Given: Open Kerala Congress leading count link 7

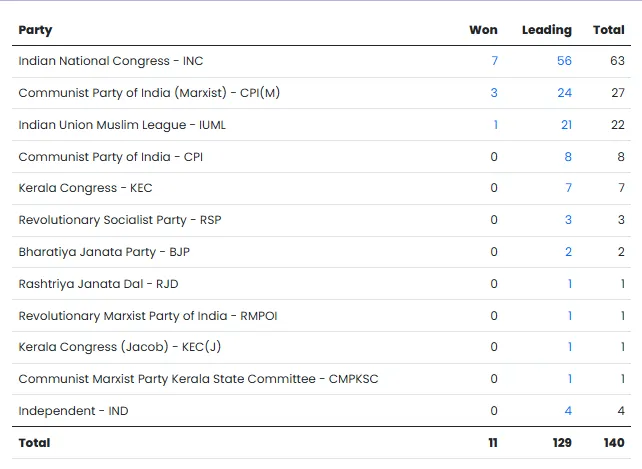Looking at the screenshot, I should [x=568, y=188].
